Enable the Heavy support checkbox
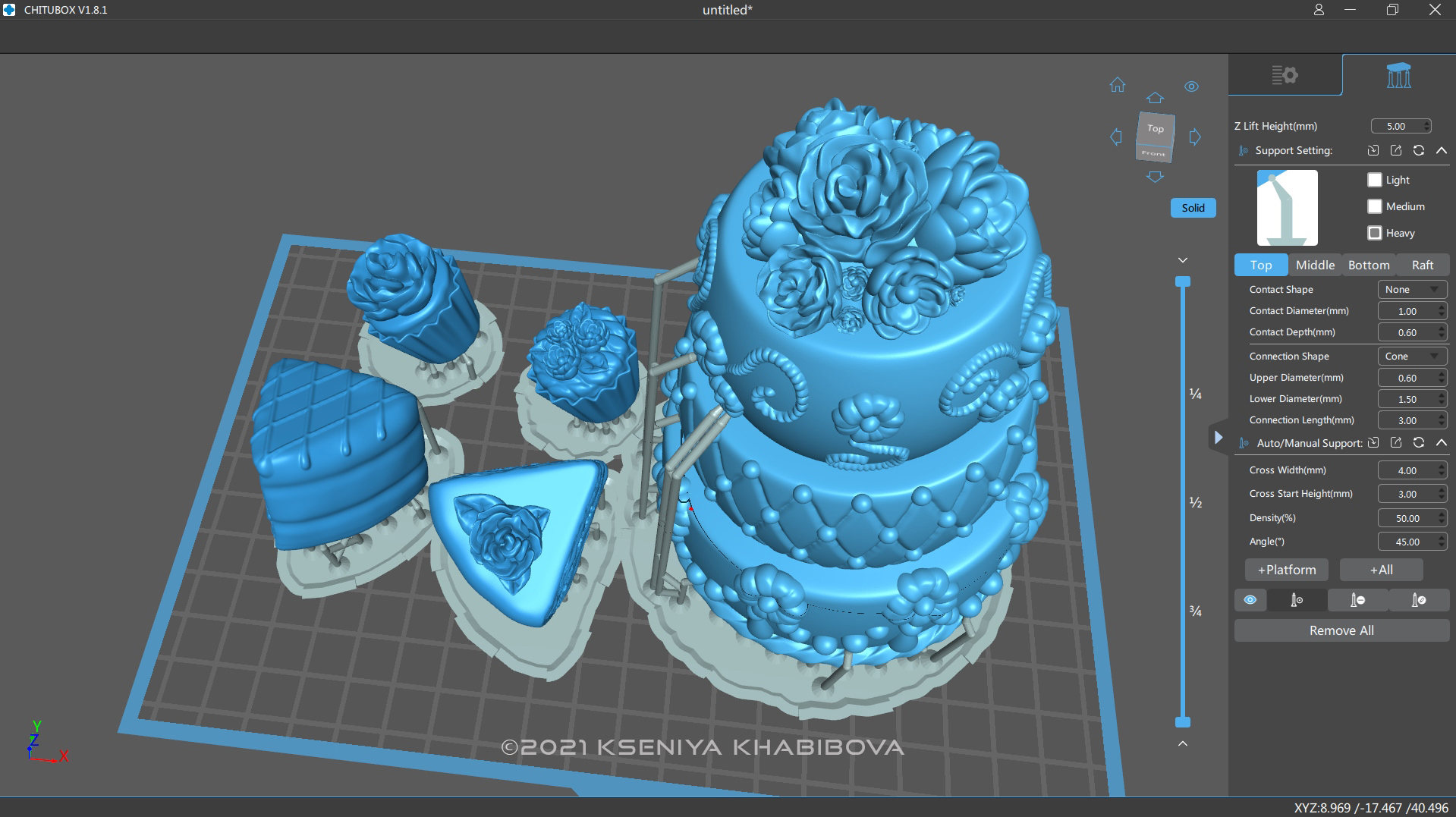The height and width of the screenshot is (817, 1456). click(x=1375, y=233)
